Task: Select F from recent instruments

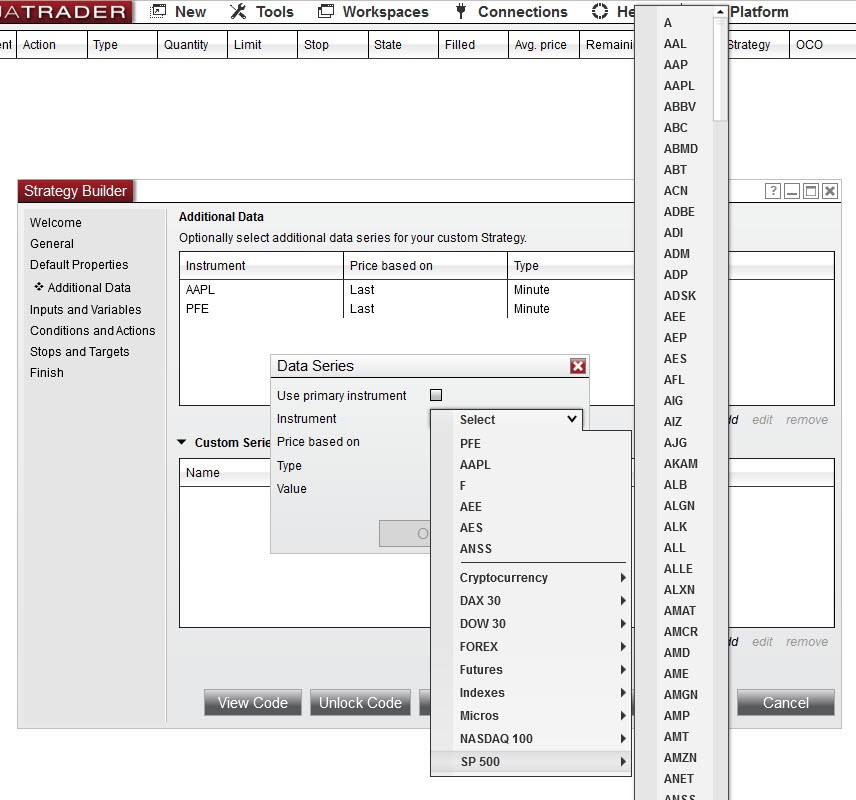Action: [531, 485]
